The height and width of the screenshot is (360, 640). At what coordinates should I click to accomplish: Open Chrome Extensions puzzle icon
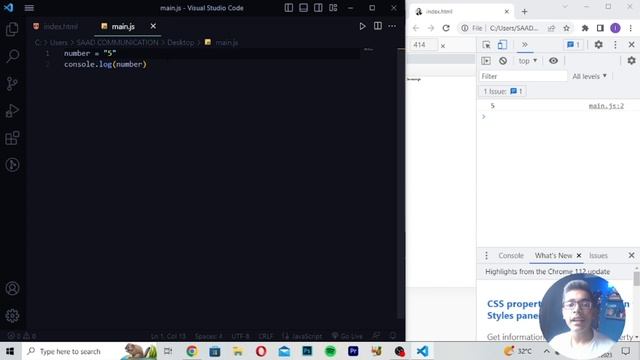pyautogui.click(x=585, y=28)
